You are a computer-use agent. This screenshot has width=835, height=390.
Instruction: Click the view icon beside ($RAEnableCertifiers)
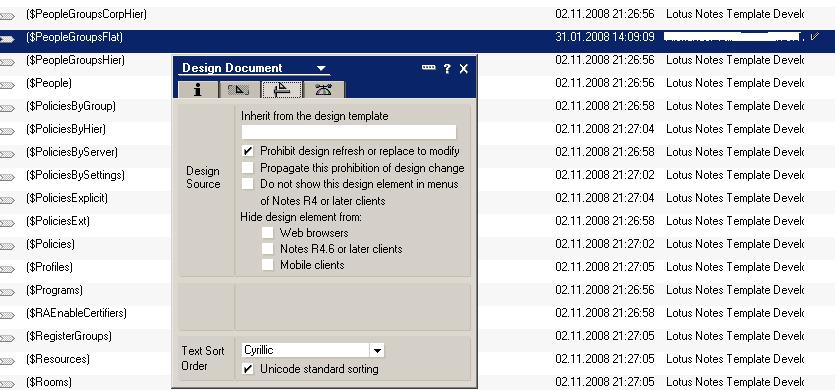click(x=7, y=315)
